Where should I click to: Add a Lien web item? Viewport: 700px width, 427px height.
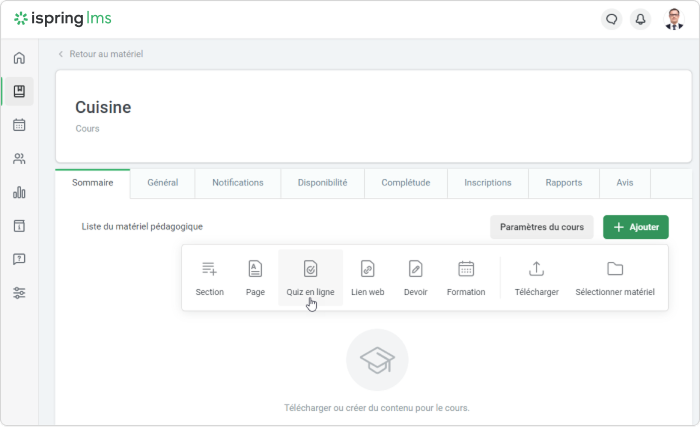click(367, 278)
